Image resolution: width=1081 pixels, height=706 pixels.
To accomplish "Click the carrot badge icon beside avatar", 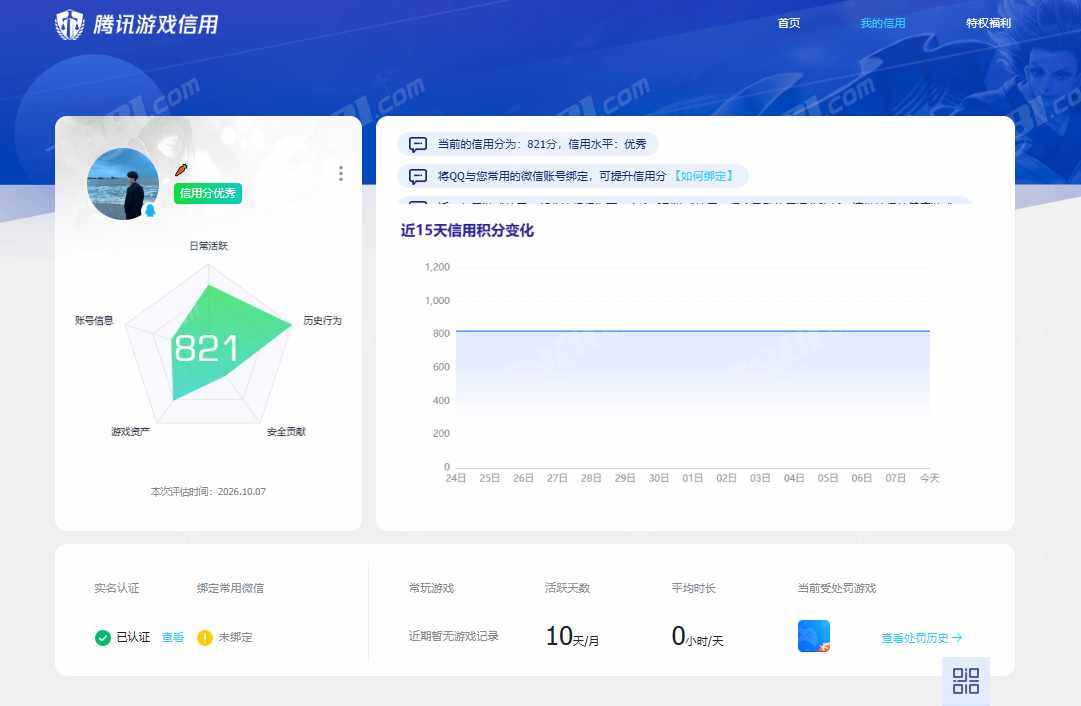I will click(181, 169).
